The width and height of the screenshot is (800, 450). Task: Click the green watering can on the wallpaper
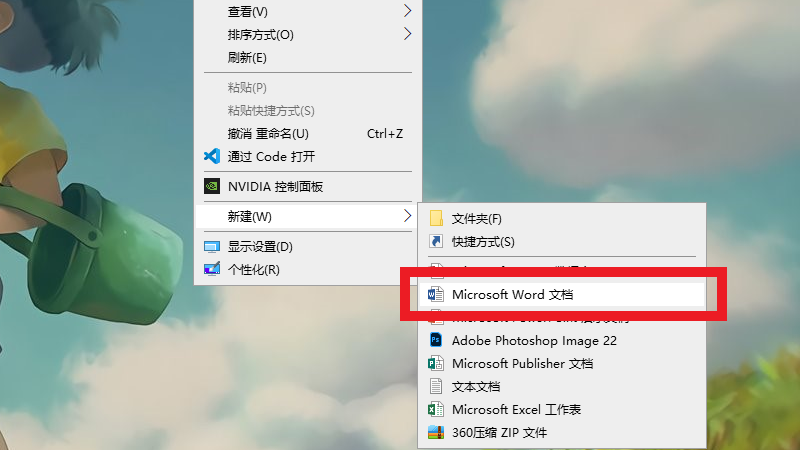pyautogui.click(x=100, y=245)
